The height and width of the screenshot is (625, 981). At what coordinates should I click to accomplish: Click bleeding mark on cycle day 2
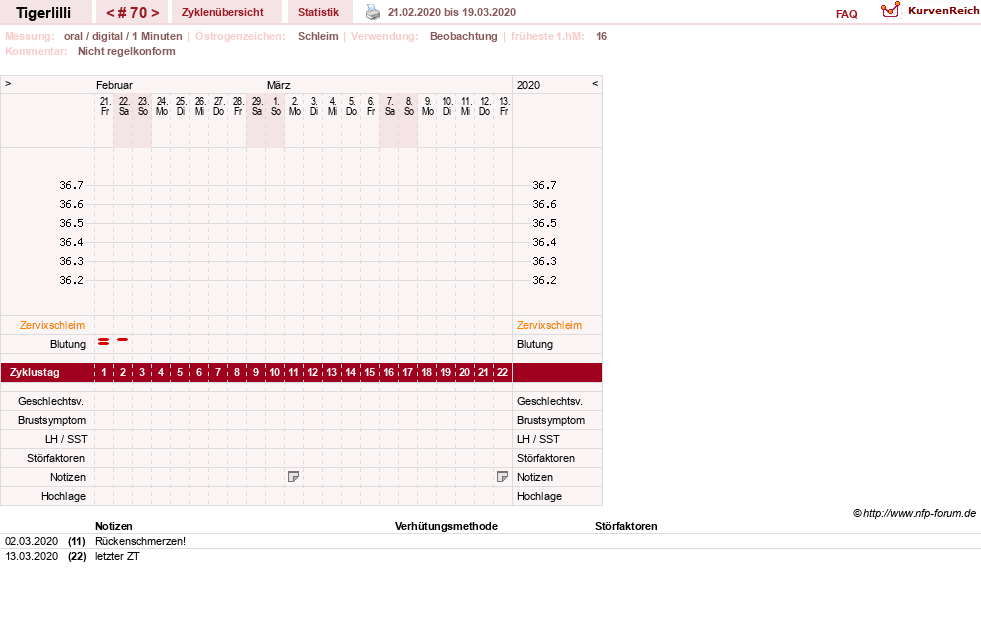click(123, 340)
